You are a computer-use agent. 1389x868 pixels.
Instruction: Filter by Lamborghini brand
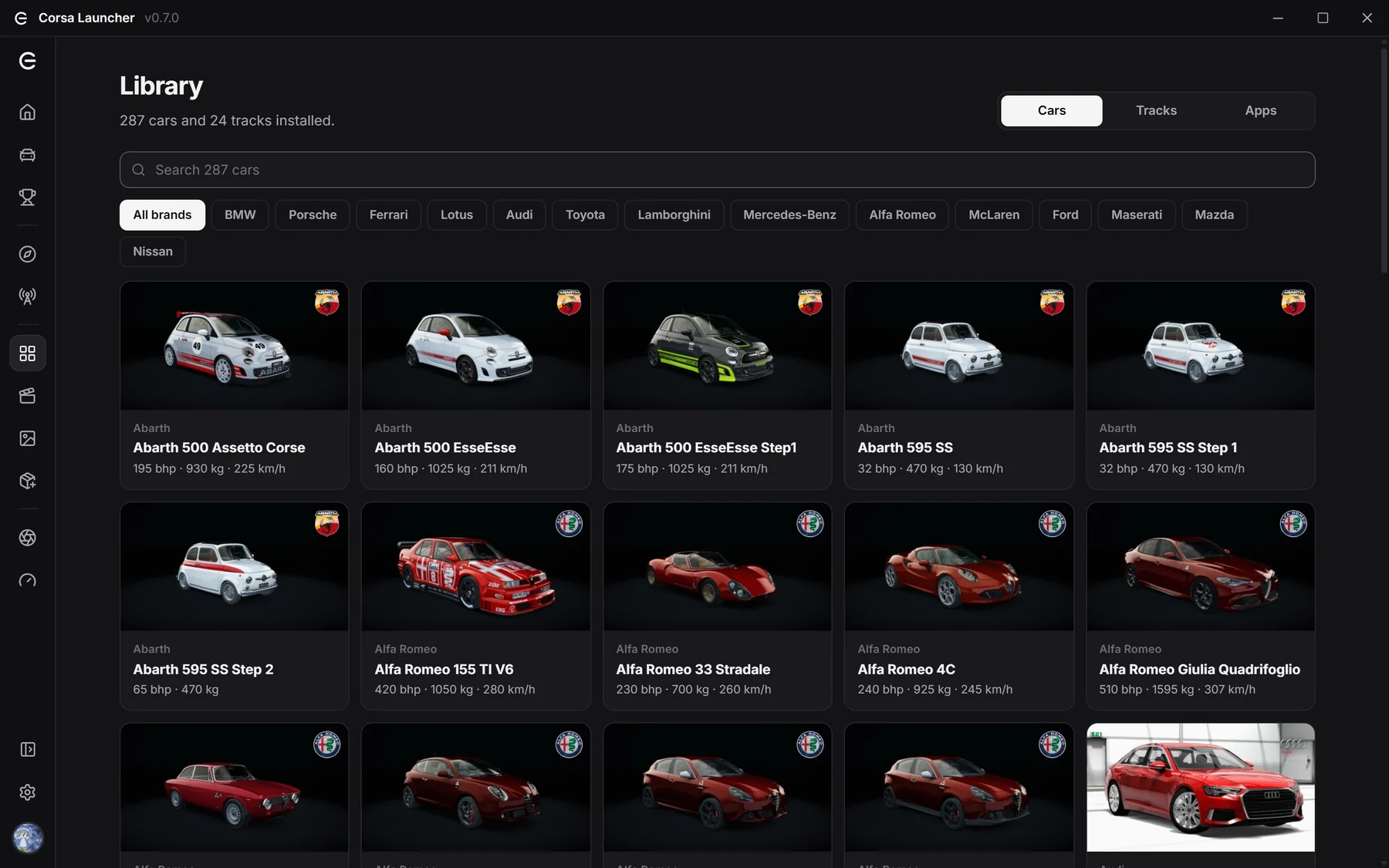tap(674, 214)
